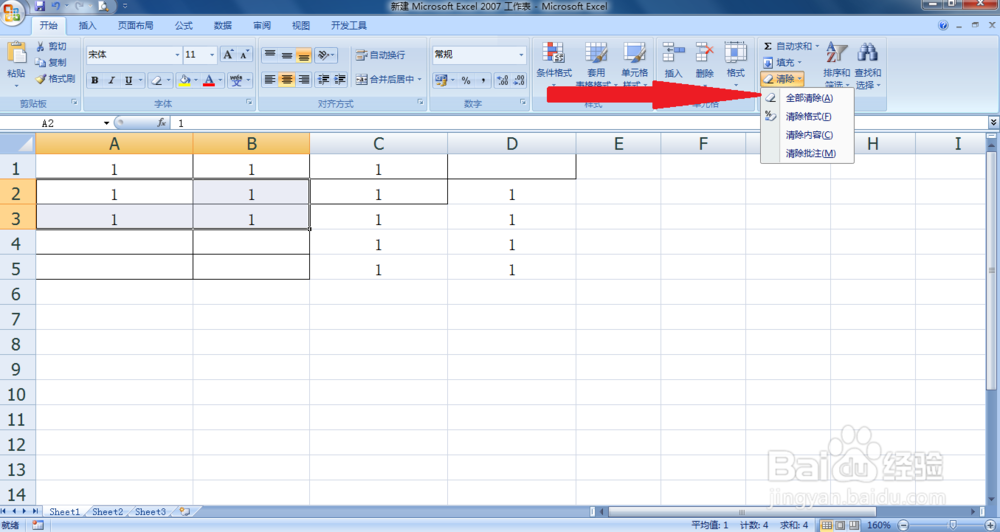Decrease font size with the small A button
Image resolution: width=1000 pixels, height=532 pixels.
[x=244, y=55]
